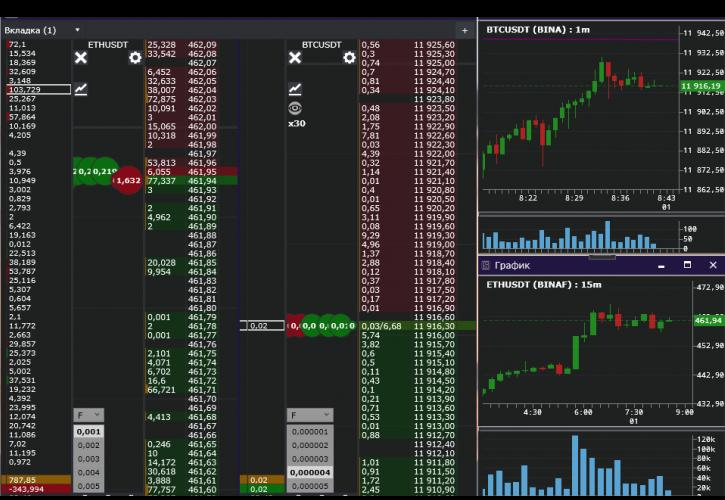The image size is (725, 500).
Task: Click BTCUSDT bid price 11 910,90
Action: pos(434,489)
